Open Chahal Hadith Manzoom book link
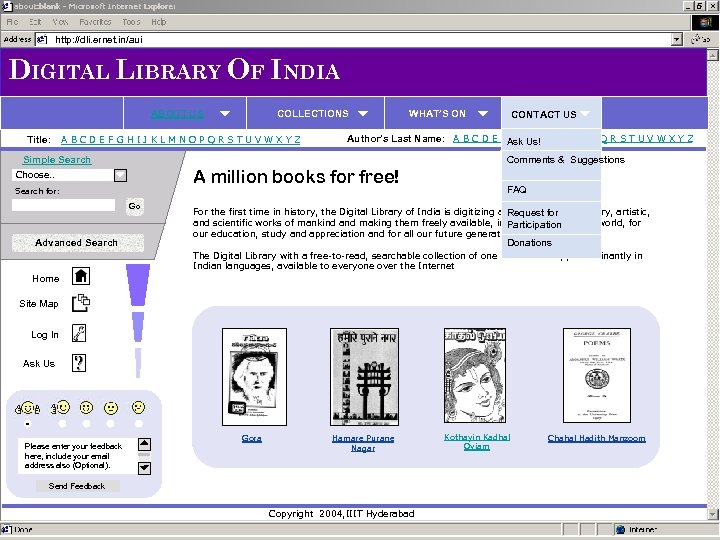This screenshot has width=720, height=540. [x=596, y=438]
